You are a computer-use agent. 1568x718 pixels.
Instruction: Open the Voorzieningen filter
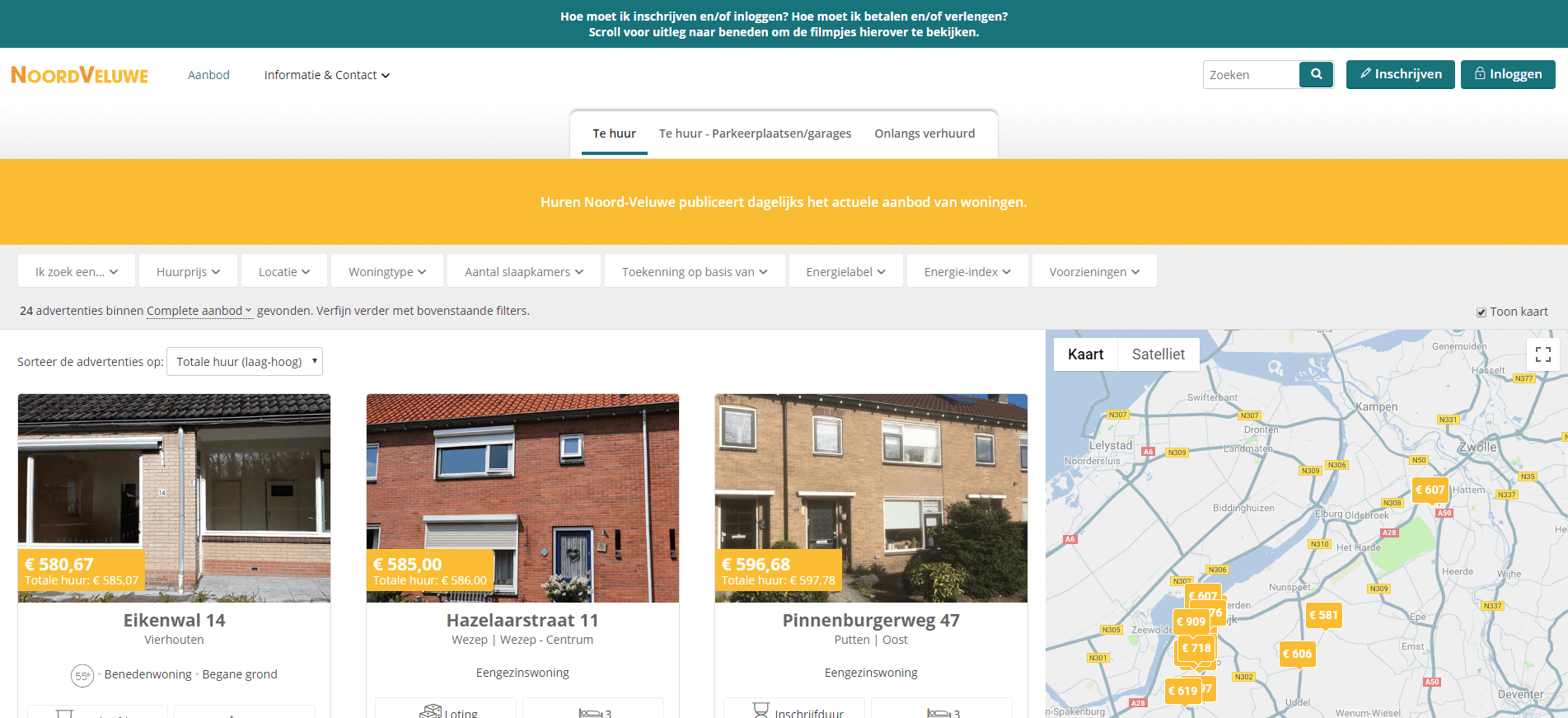point(1094,271)
